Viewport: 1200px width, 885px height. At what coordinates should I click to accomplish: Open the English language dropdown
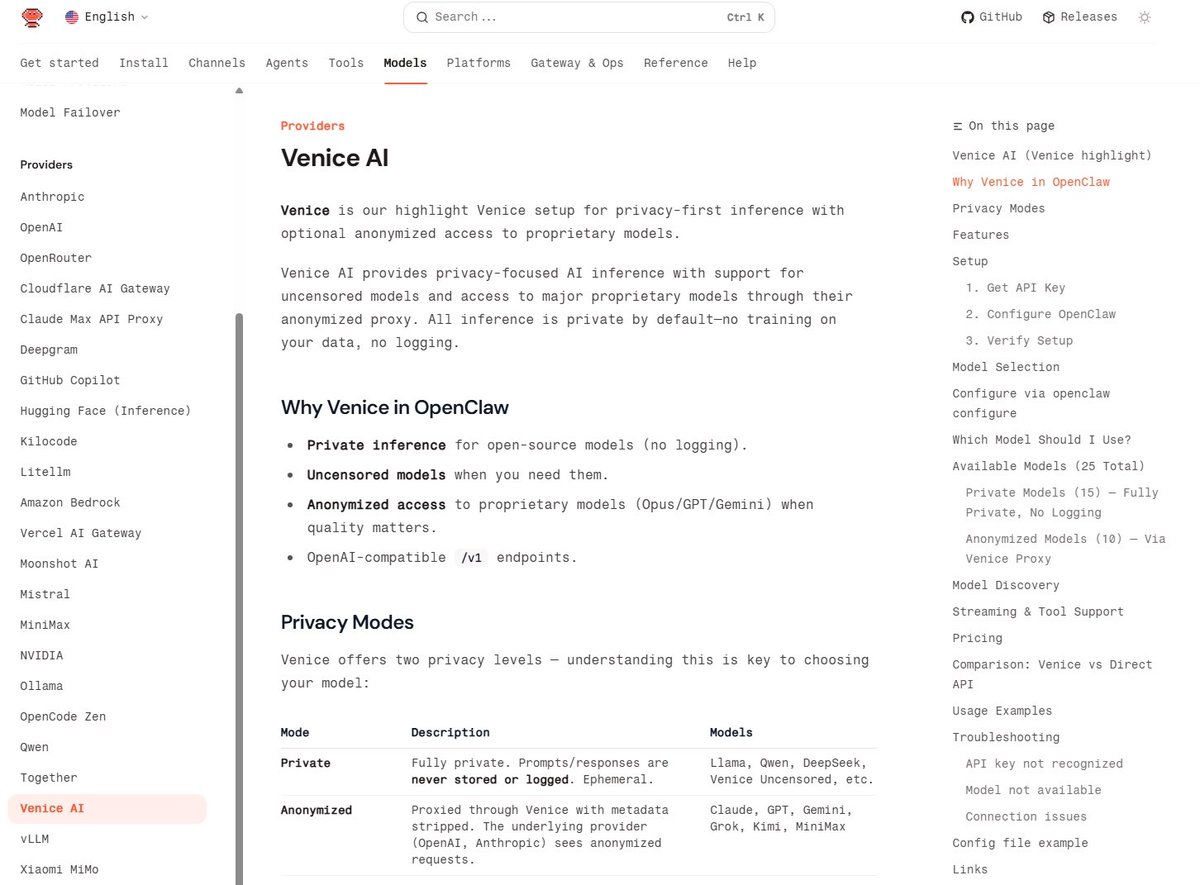tap(106, 17)
